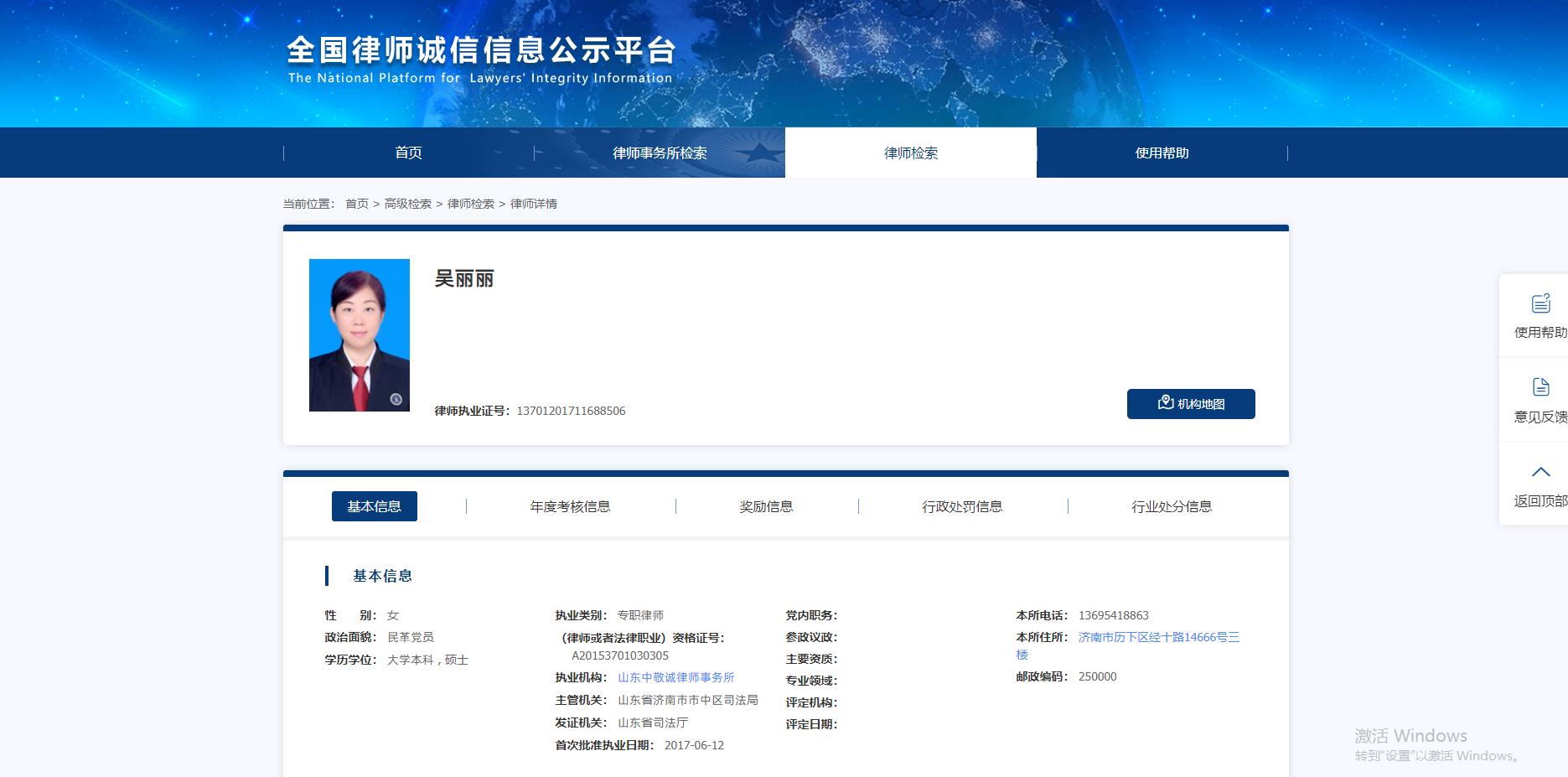Select the 基本信息 tab
This screenshot has width=1568, height=777.
click(x=374, y=506)
